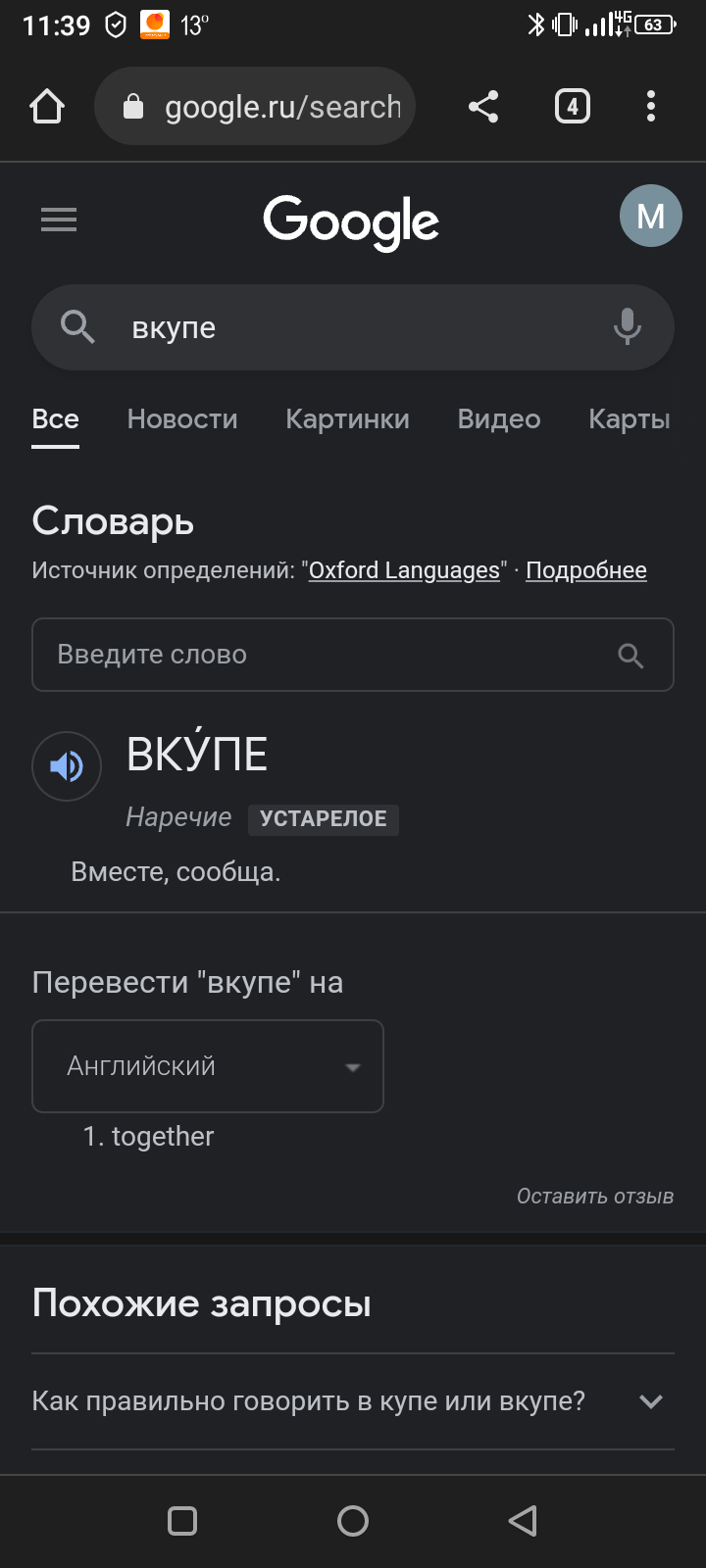Switch to the Новости tab
This screenshot has height=1568, width=706.
pos(182,419)
